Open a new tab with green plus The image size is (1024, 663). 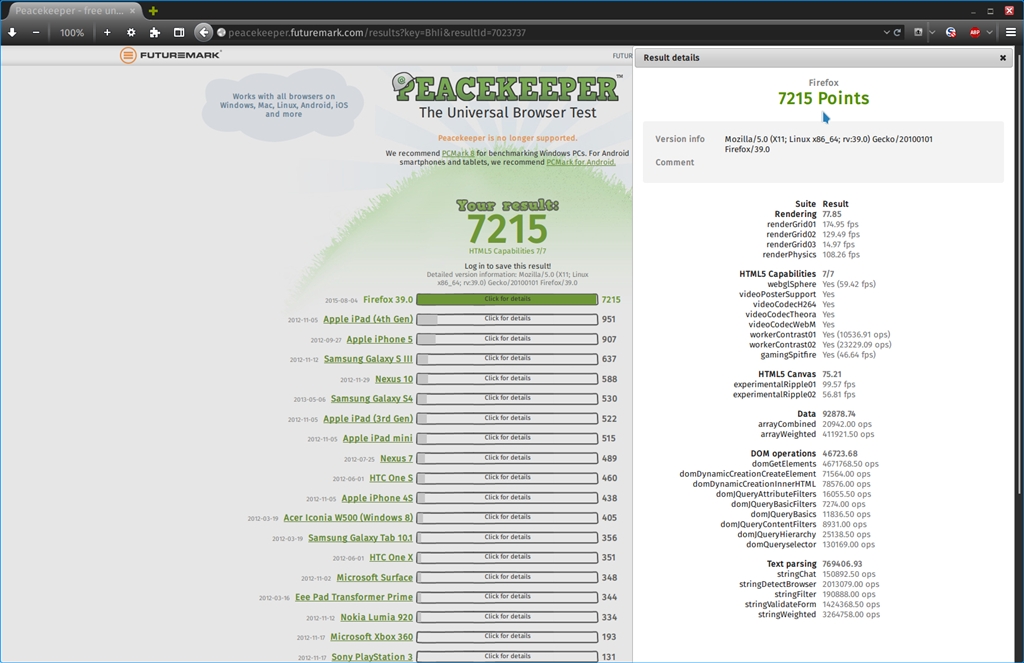pyautogui.click(x=153, y=10)
